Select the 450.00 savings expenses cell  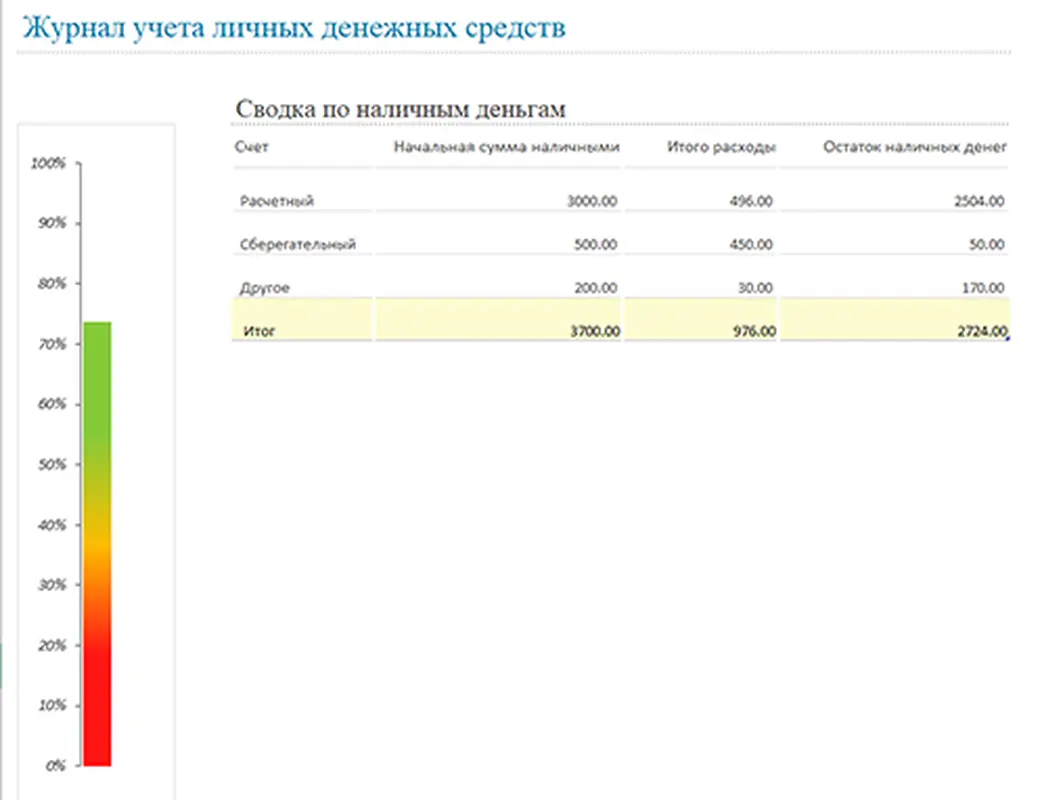point(751,244)
